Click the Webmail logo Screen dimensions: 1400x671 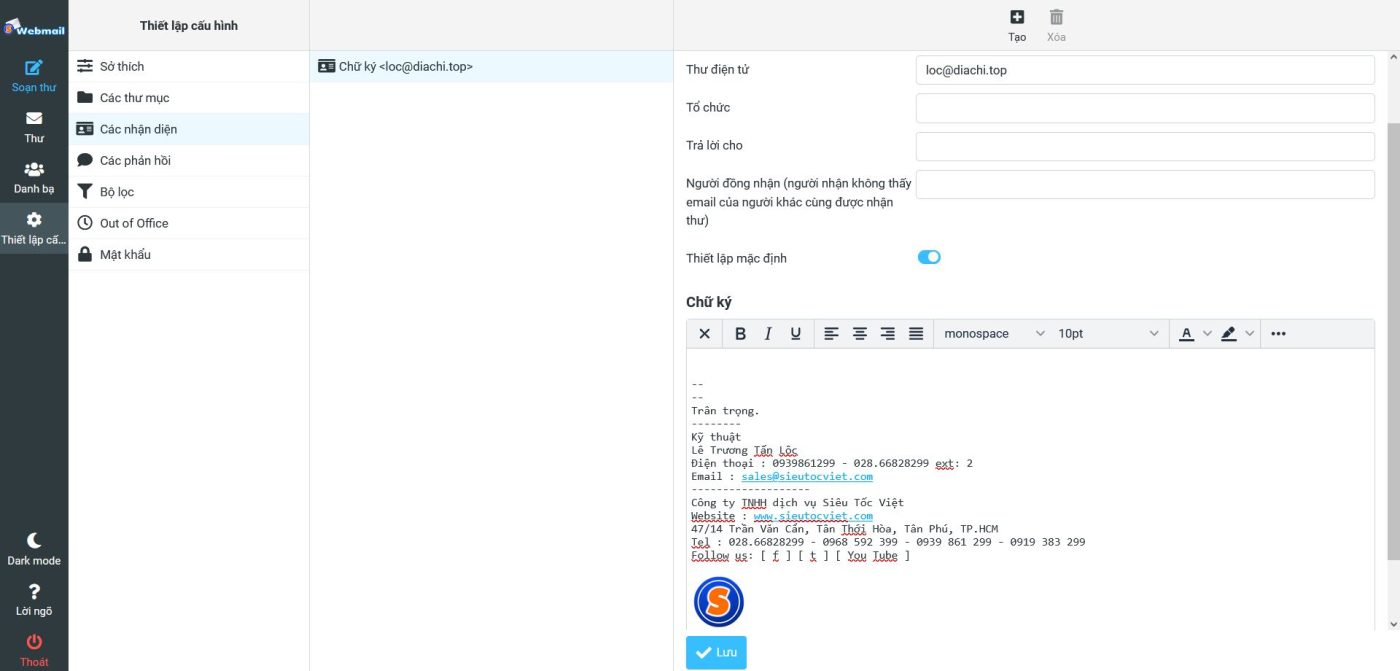click(34, 26)
